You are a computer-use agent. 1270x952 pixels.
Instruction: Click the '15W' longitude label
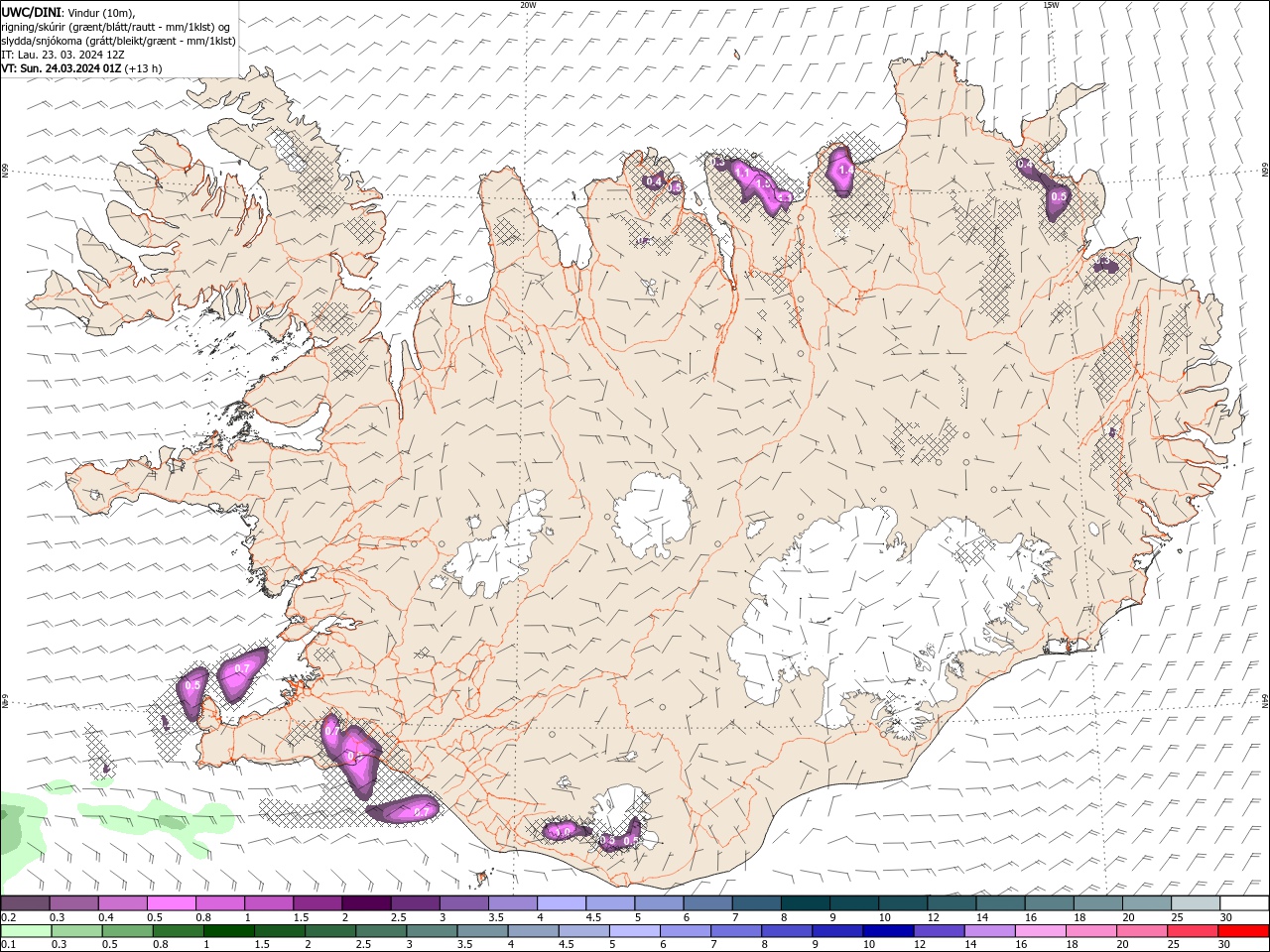(x=1051, y=5)
